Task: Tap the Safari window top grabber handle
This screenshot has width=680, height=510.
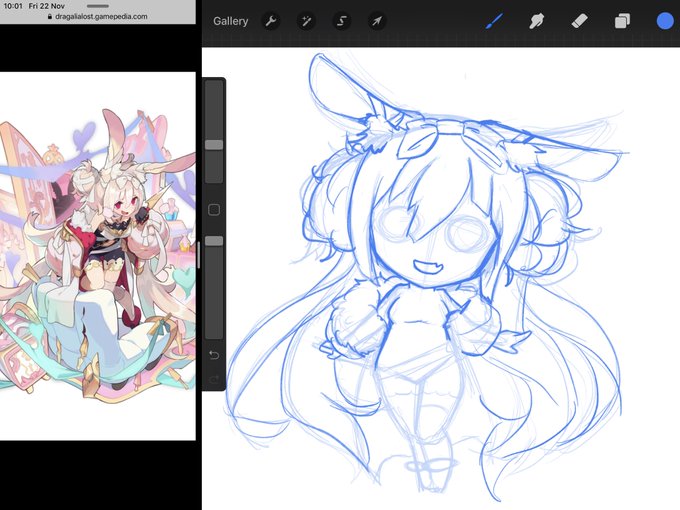Action: (98, 6)
